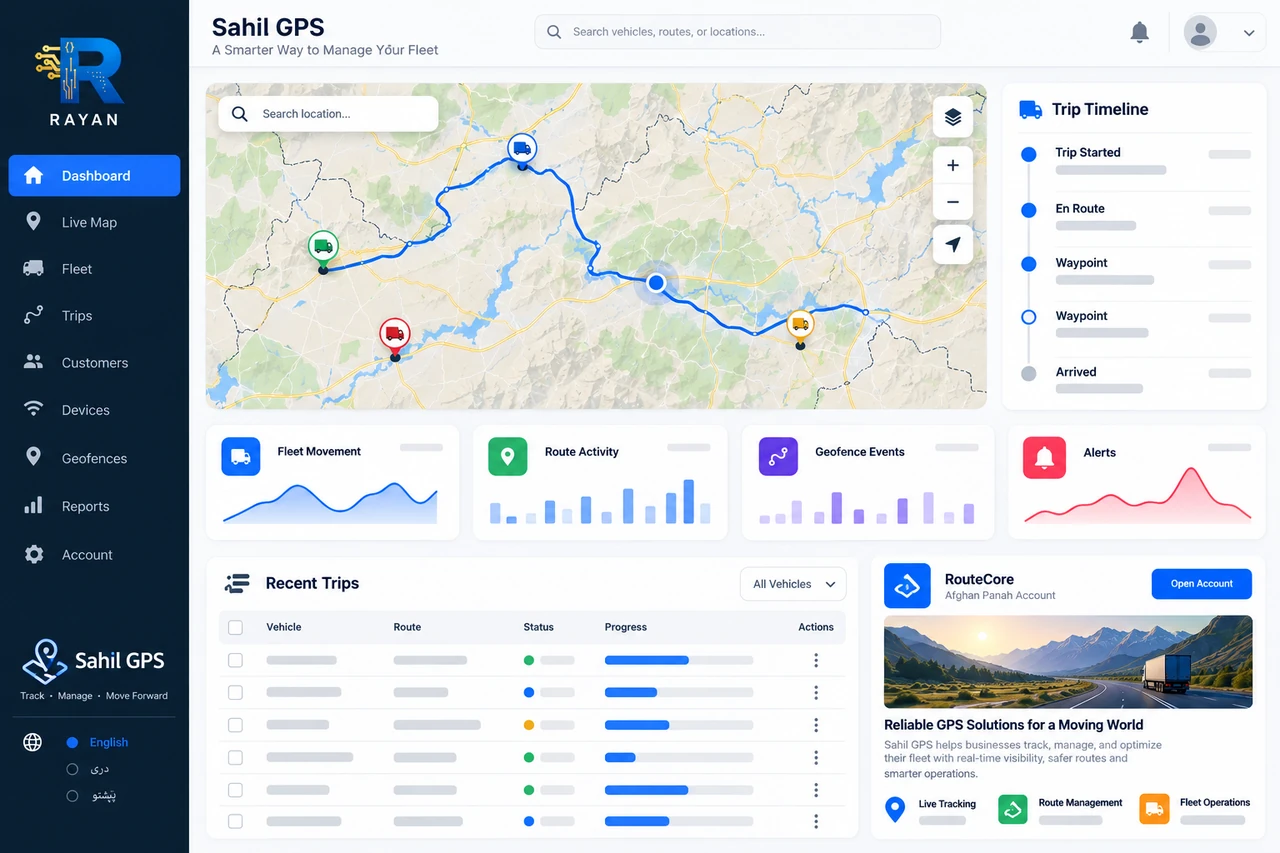The height and width of the screenshot is (853, 1280).
Task: Open actions menu for last trip row
Action: (x=816, y=821)
